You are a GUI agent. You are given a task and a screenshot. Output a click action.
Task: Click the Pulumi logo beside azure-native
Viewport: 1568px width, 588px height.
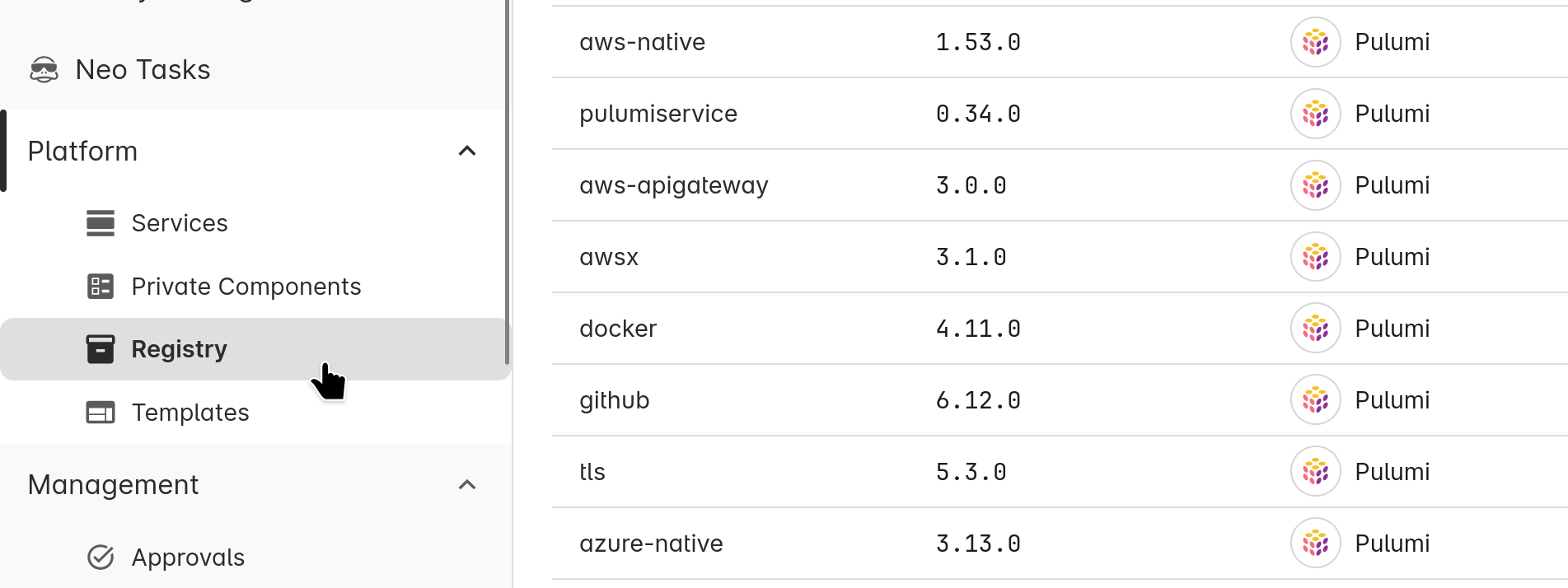pos(1315,543)
